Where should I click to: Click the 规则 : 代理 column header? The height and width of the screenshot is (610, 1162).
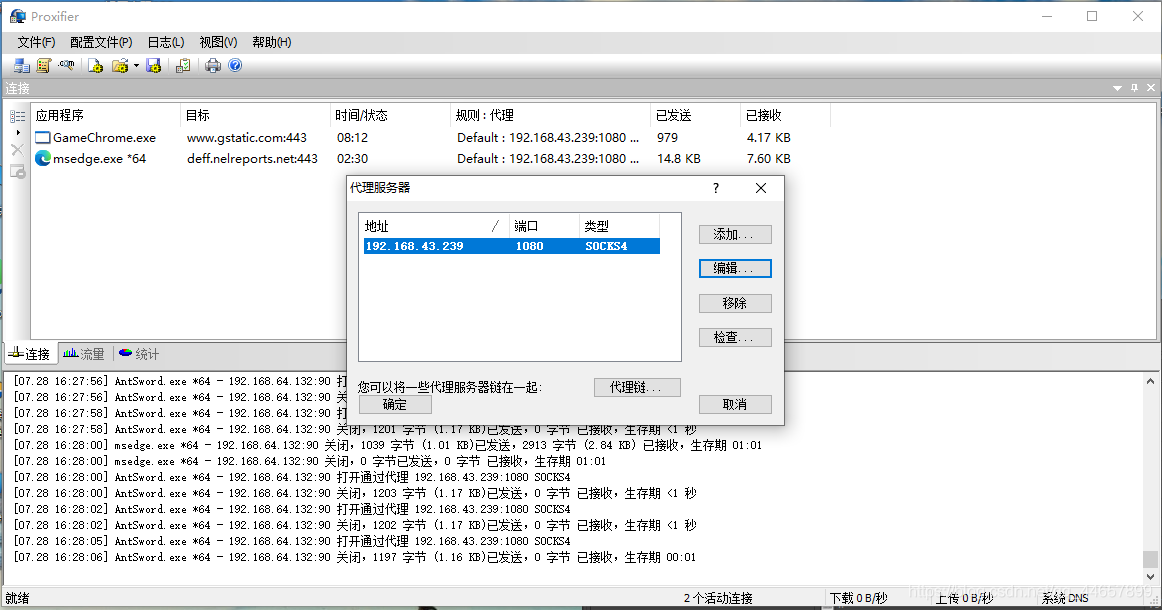tap(551, 116)
